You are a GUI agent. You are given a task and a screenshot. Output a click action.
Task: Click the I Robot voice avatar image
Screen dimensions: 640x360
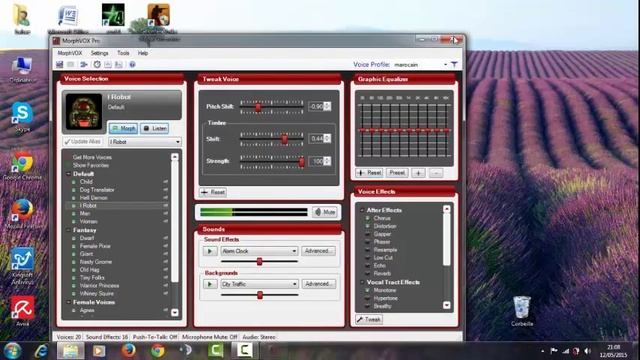pos(84,112)
